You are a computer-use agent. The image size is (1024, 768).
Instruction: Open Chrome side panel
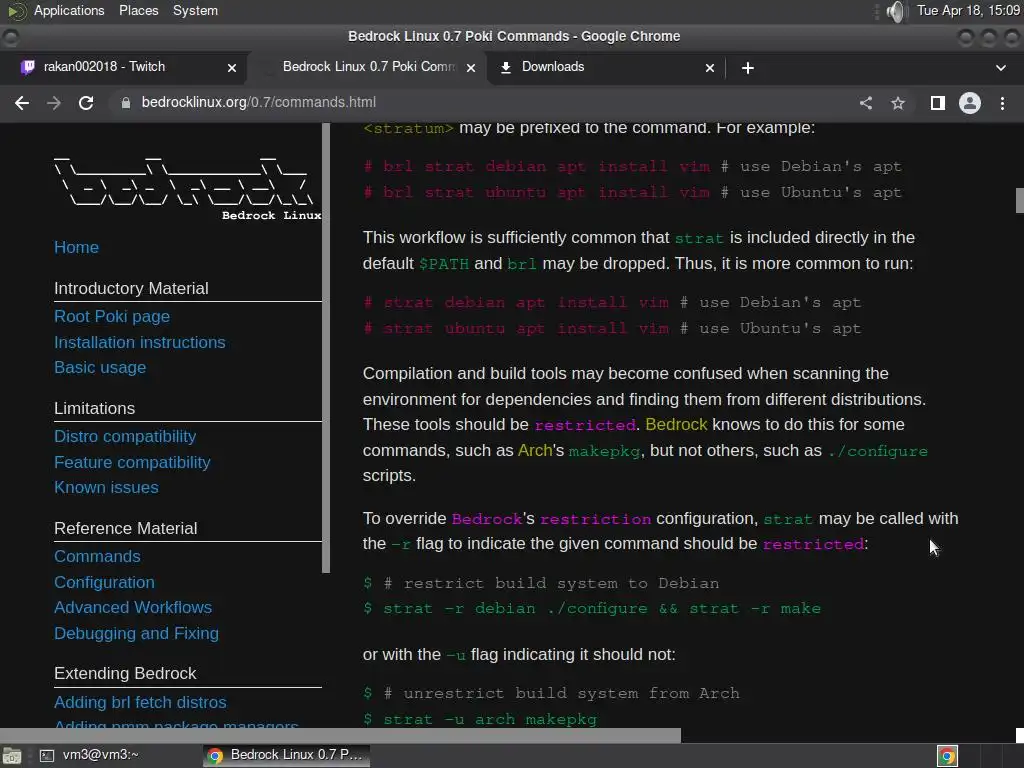[938, 103]
